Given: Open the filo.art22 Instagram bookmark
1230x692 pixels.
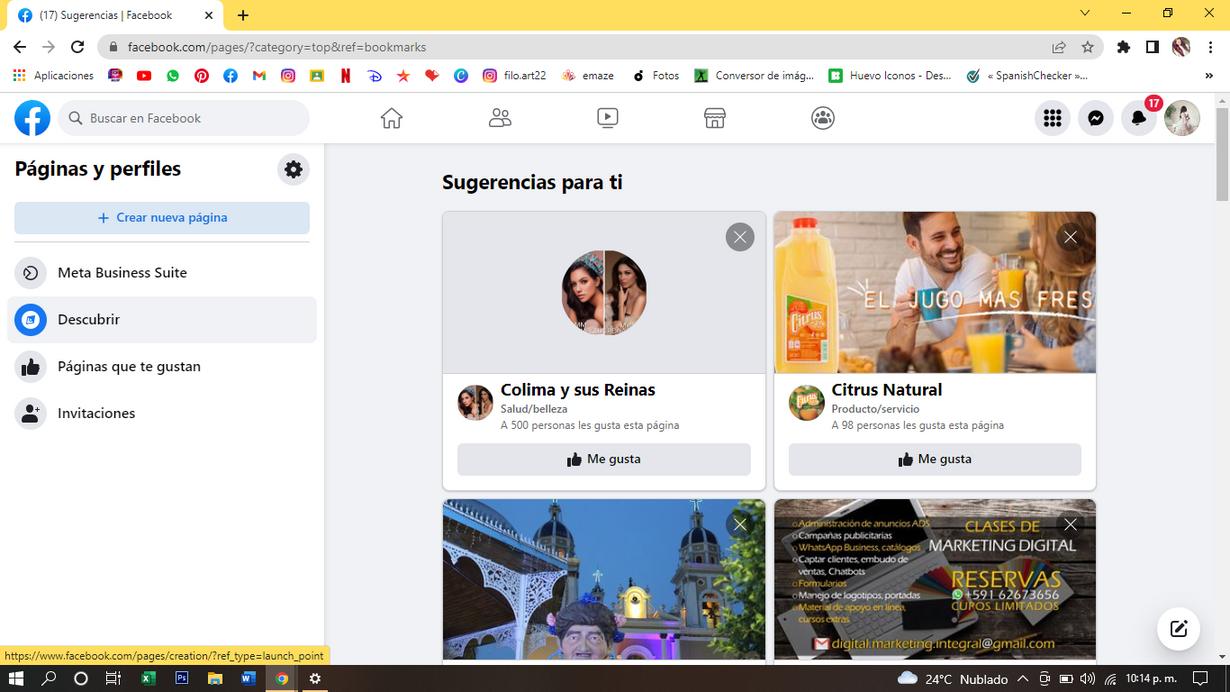Looking at the screenshot, I should (x=514, y=75).
